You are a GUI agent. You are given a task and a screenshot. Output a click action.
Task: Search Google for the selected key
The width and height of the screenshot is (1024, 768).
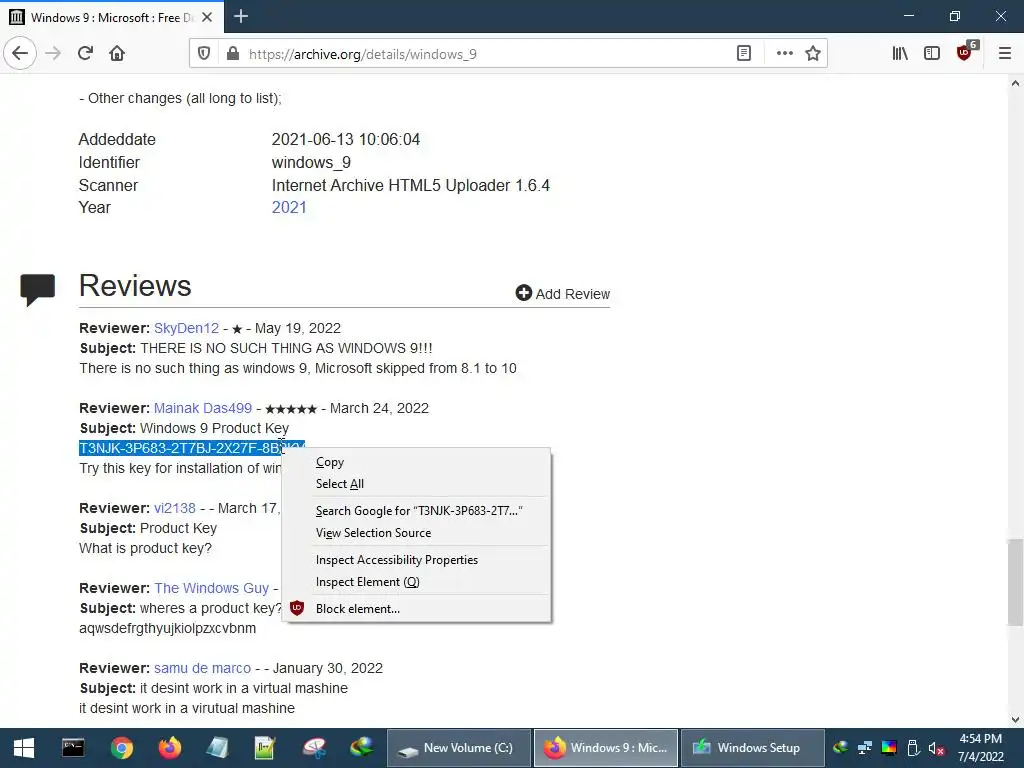coord(417,511)
